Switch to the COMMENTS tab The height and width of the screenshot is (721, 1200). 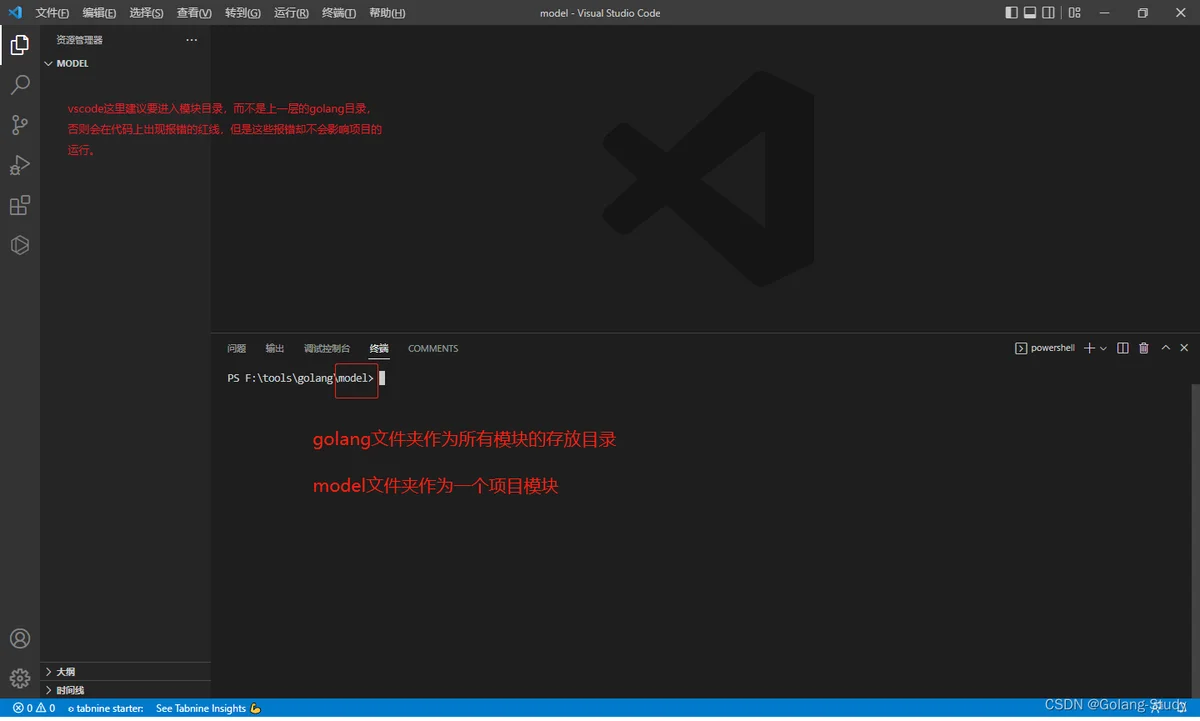pyautogui.click(x=433, y=348)
